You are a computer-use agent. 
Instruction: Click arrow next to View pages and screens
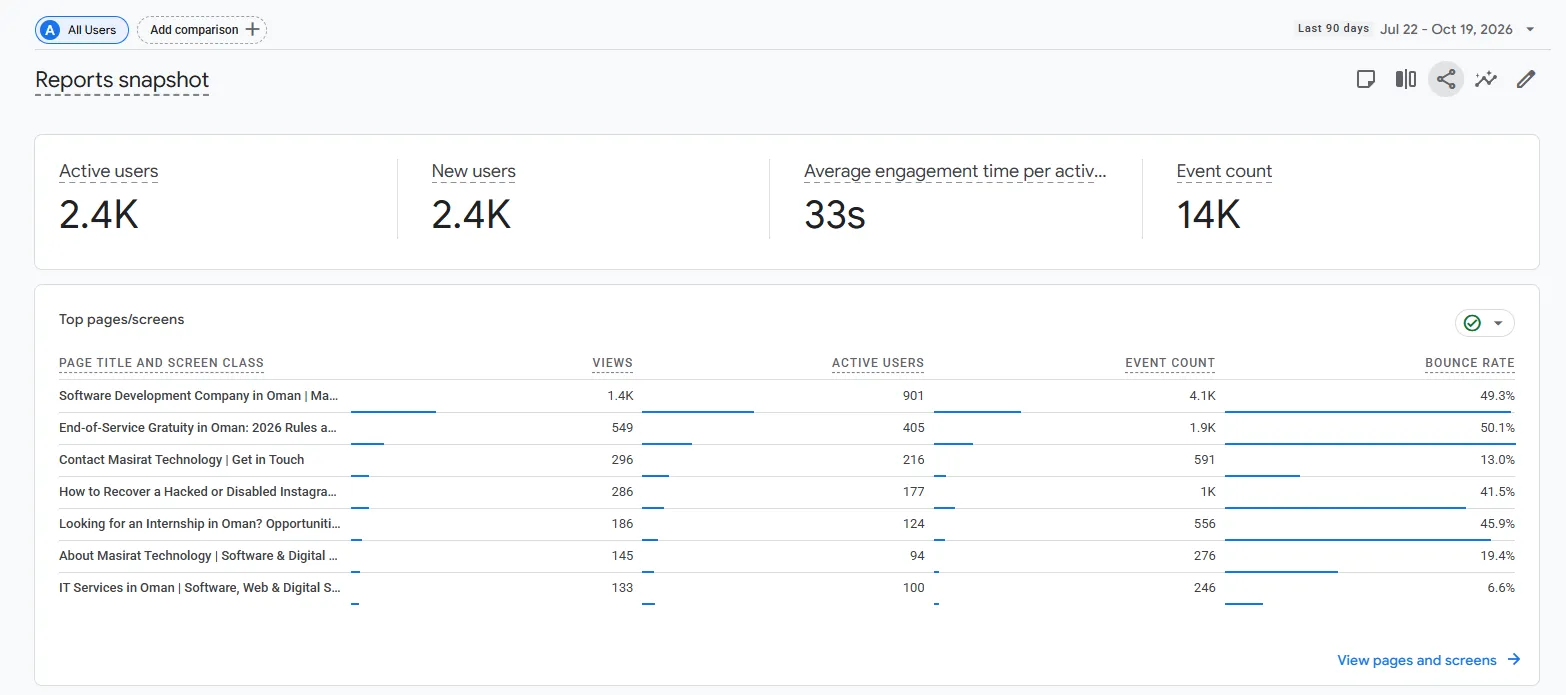[x=1514, y=660]
